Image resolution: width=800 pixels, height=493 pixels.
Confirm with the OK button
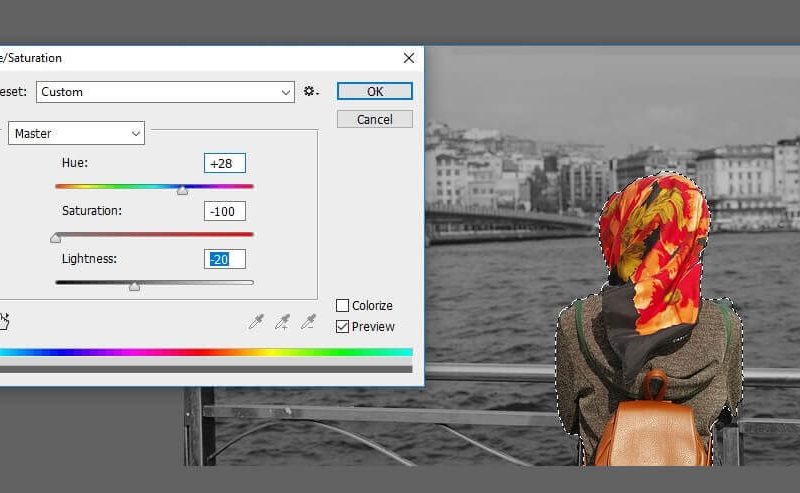(374, 91)
